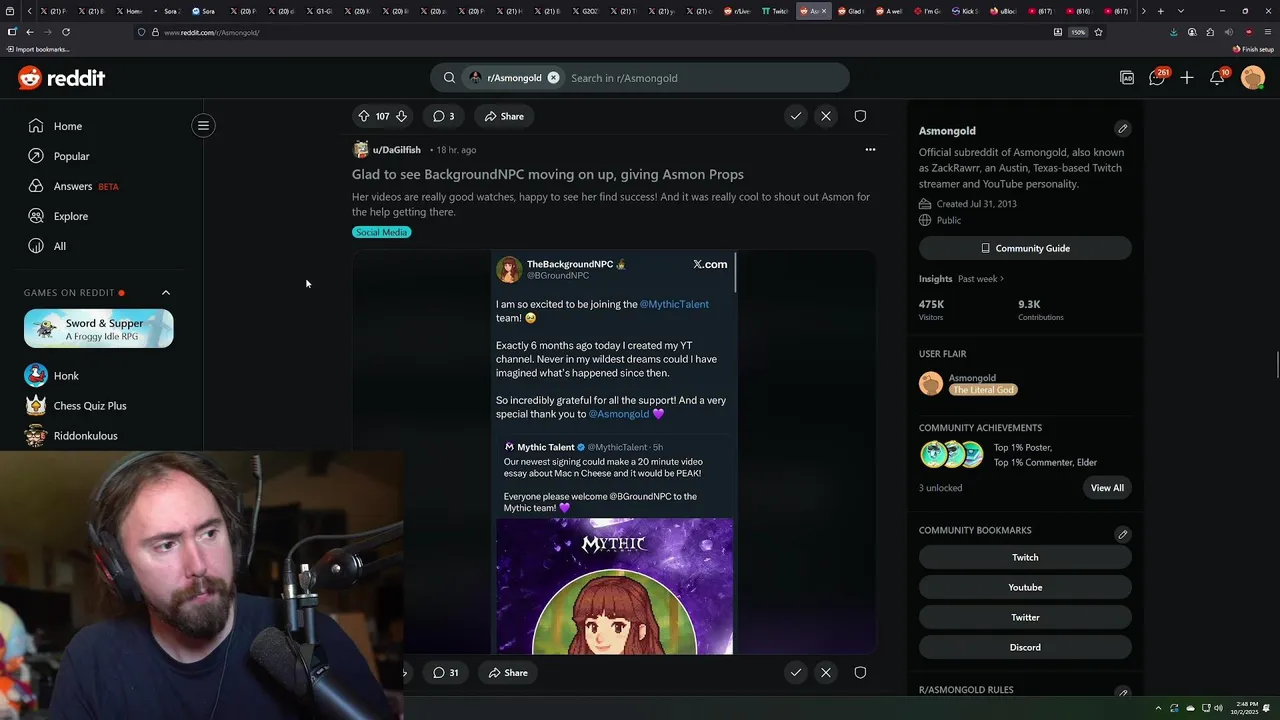The image size is (1280, 720).
Task: Click the Create post plus icon
Action: click(x=1187, y=78)
